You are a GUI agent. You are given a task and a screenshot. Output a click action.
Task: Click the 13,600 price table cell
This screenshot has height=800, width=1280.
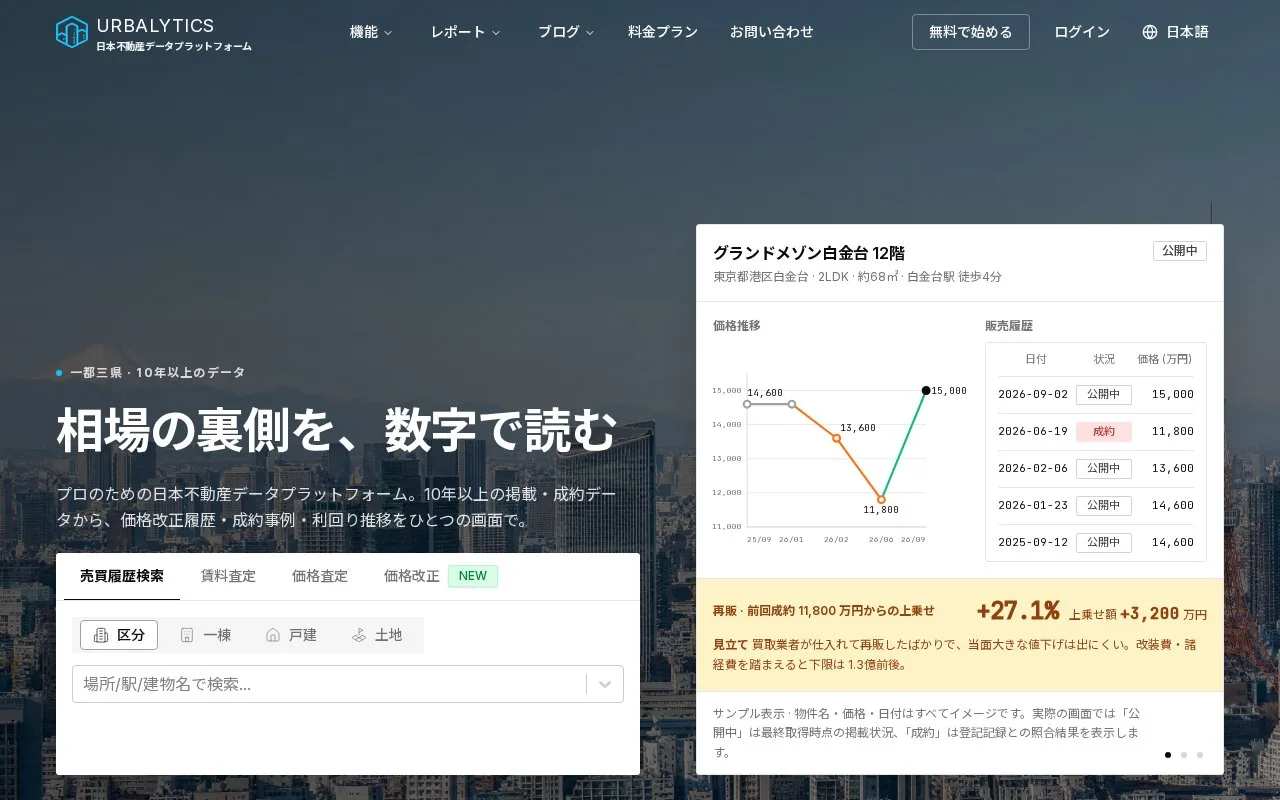click(1173, 468)
